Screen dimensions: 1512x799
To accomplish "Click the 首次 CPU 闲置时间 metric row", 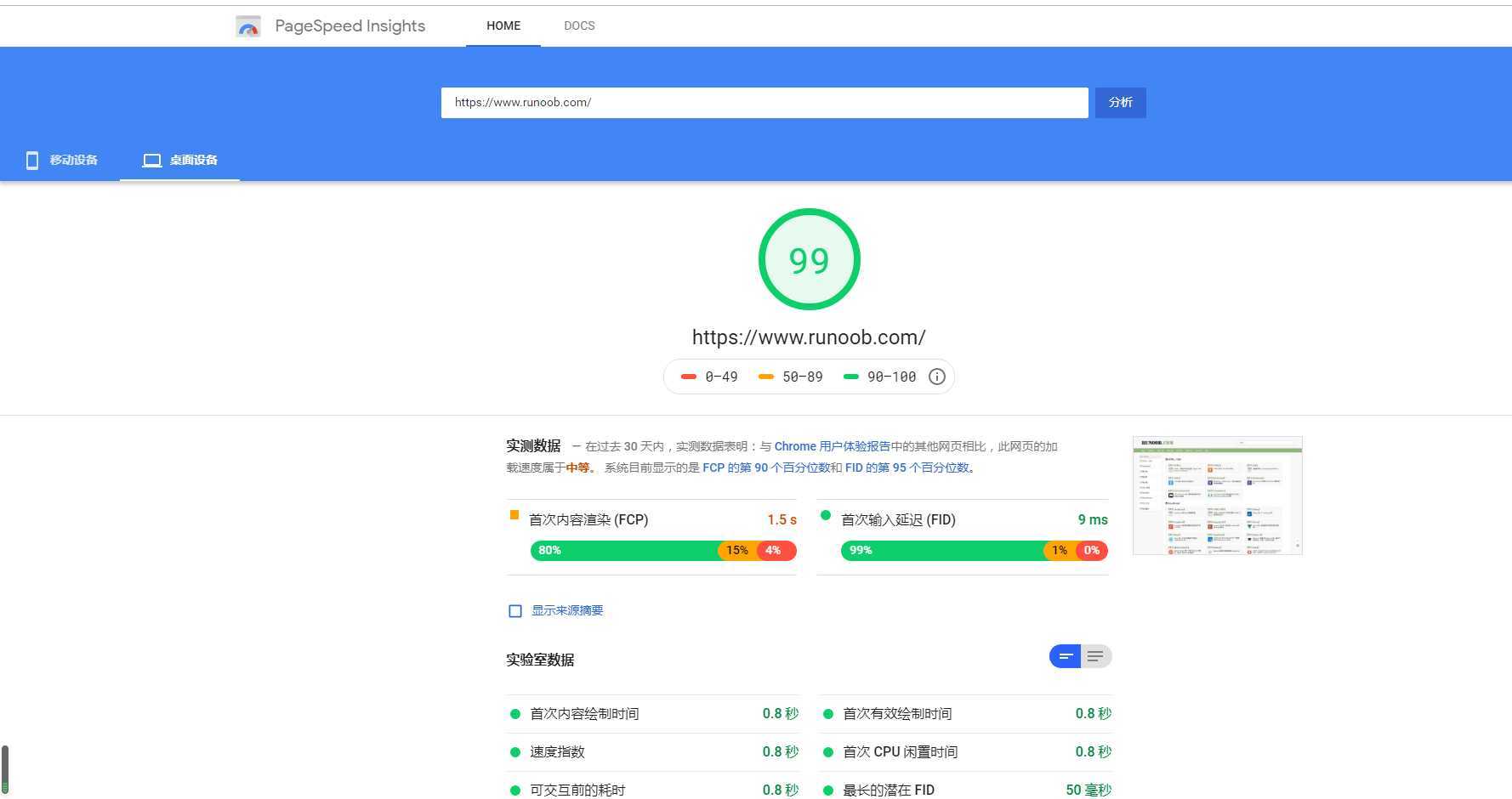I will (965, 752).
